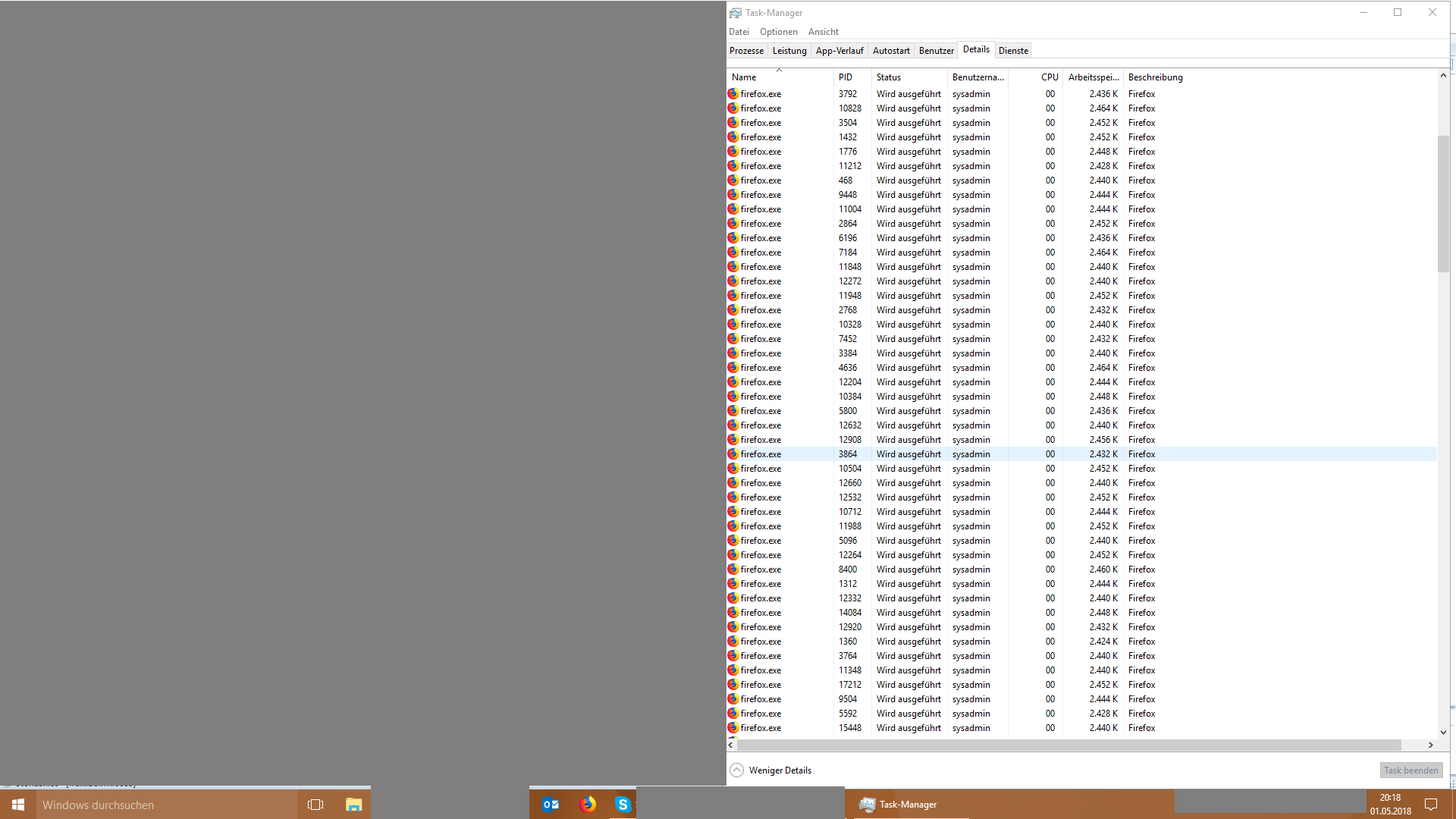Click Firefox icon of process PID 3864

pos(733,454)
